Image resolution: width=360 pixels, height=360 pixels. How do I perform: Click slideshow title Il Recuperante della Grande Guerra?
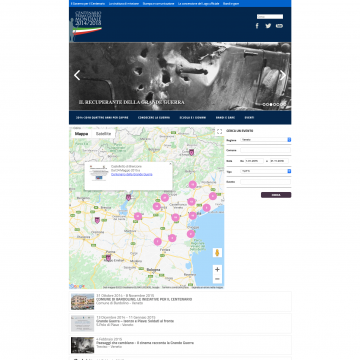pyautogui.click(x=132, y=102)
